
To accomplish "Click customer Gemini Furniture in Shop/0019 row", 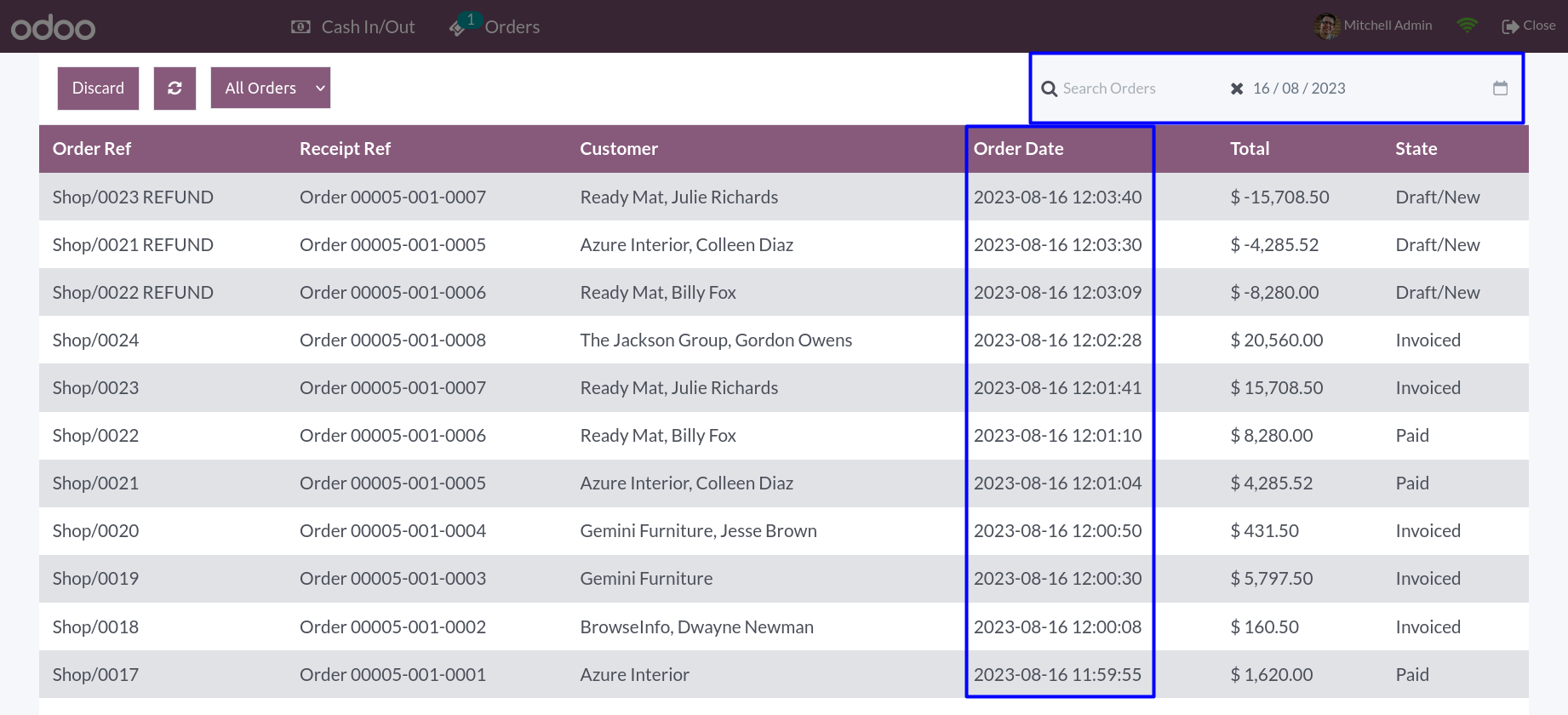I will pyautogui.click(x=646, y=579).
